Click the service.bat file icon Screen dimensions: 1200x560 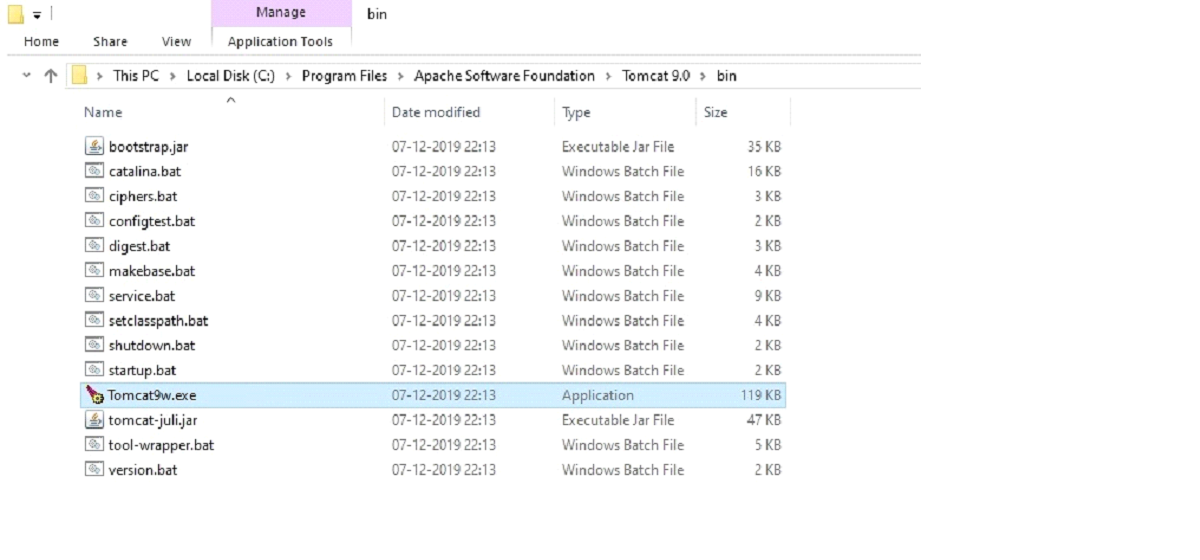tap(94, 296)
